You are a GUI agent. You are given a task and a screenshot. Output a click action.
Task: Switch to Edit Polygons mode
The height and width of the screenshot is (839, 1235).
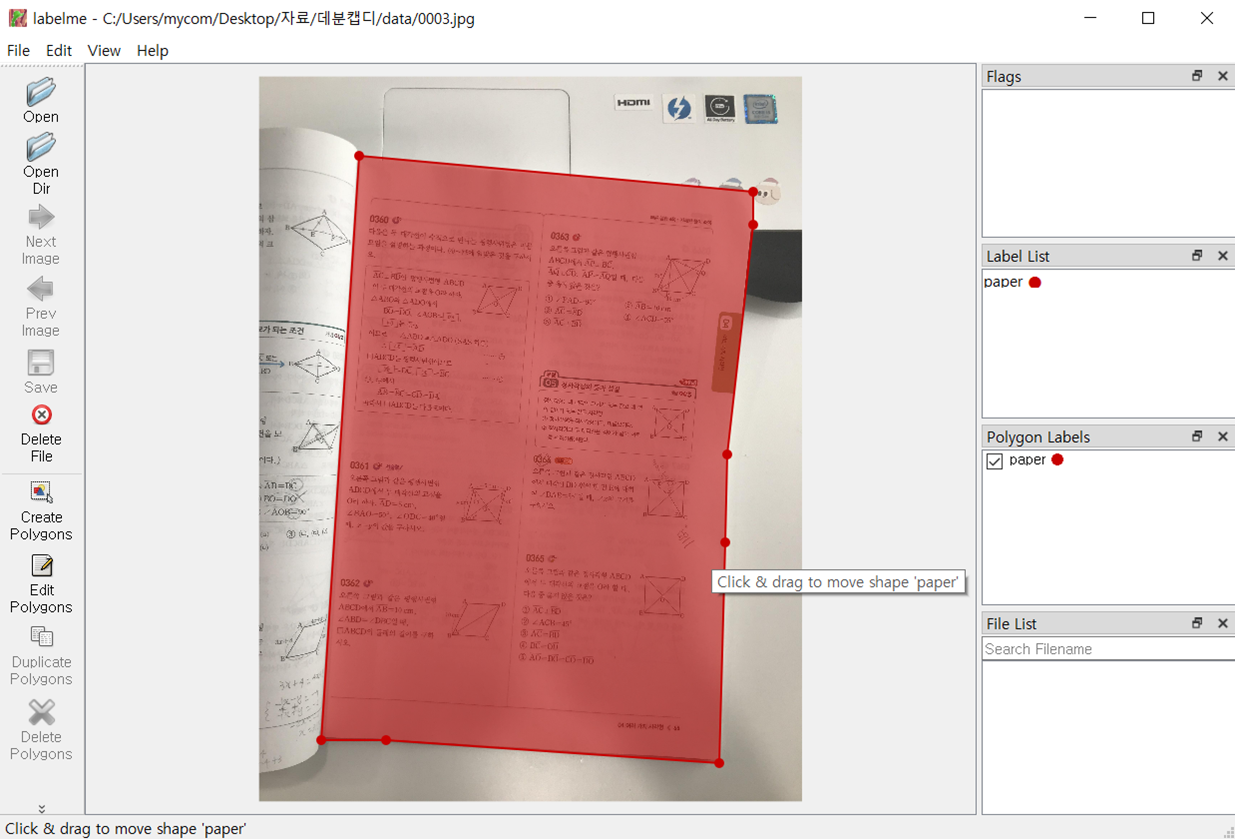click(x=41, y=583)
